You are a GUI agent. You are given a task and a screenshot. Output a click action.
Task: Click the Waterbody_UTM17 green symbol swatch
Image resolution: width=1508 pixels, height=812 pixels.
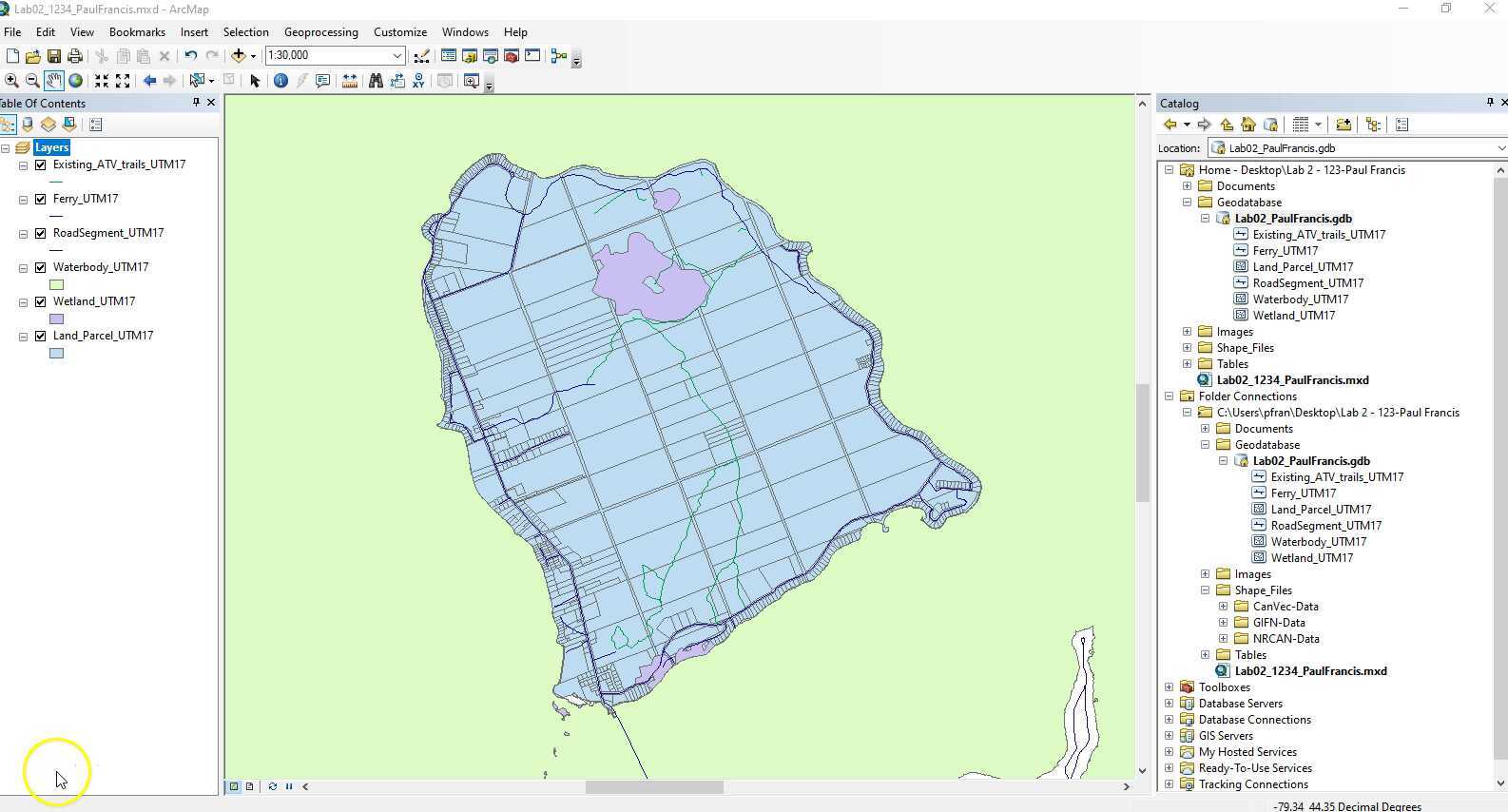[x=57, y=284]
